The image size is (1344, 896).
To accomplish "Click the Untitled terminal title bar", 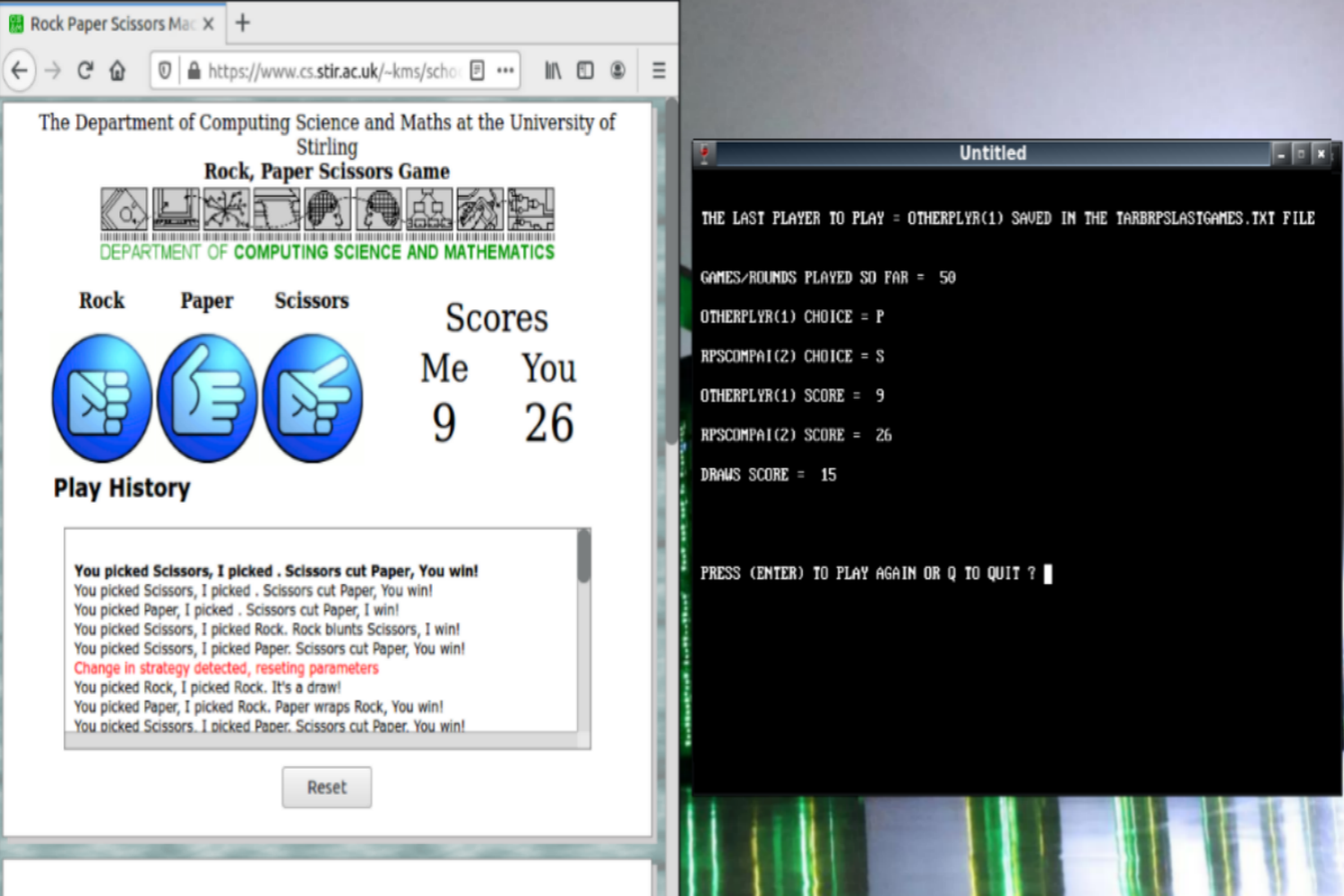I will tap(993, 153).
